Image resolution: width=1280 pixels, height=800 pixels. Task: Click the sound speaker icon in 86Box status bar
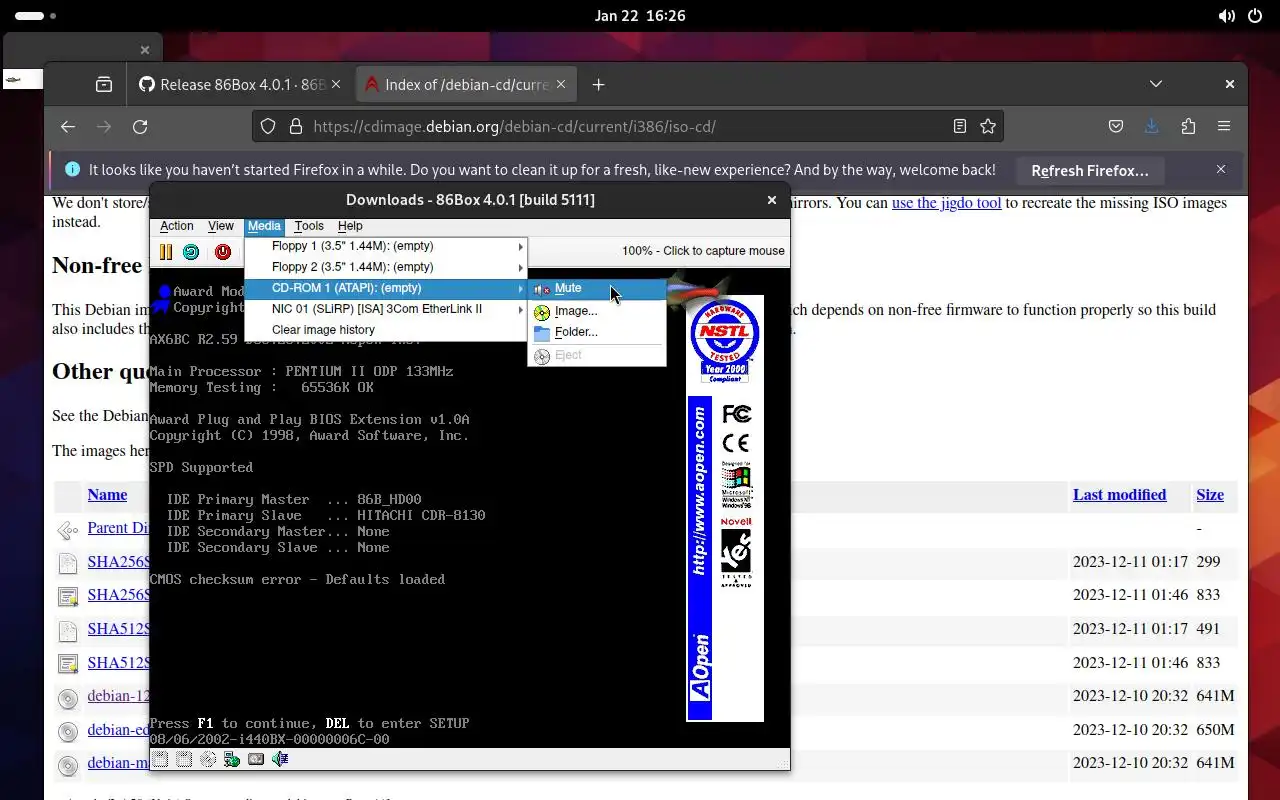point(280,760)
